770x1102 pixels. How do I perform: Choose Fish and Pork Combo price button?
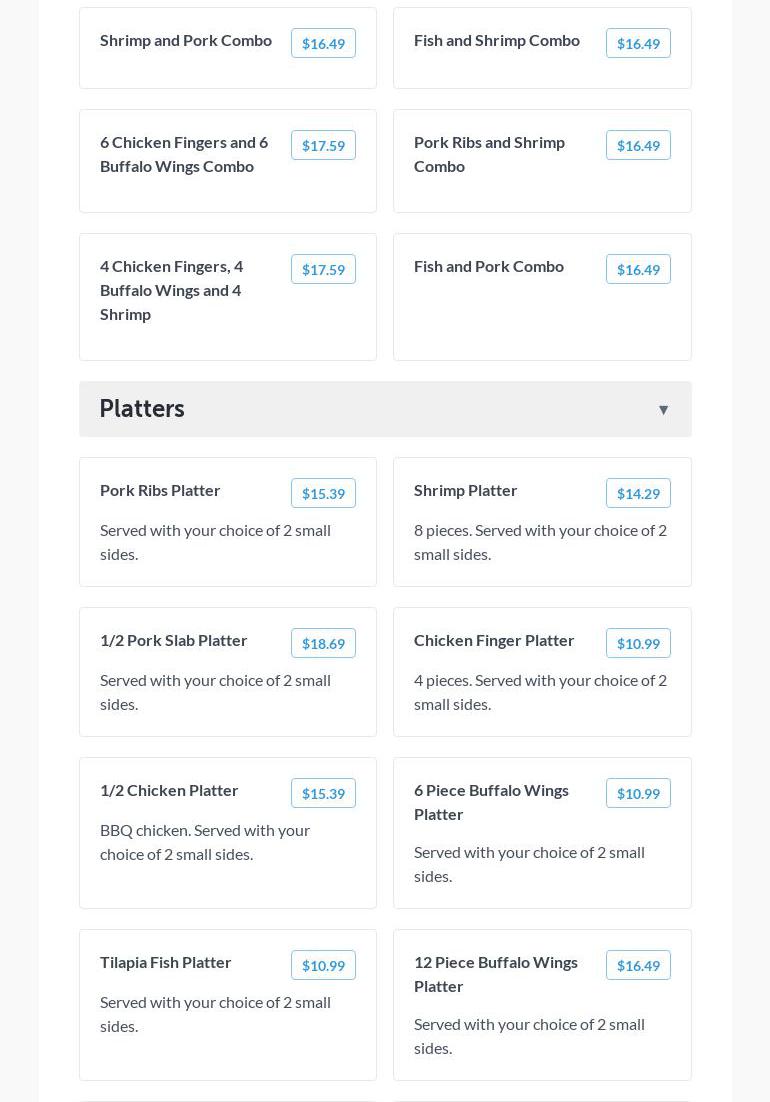(x=638, y=269)
